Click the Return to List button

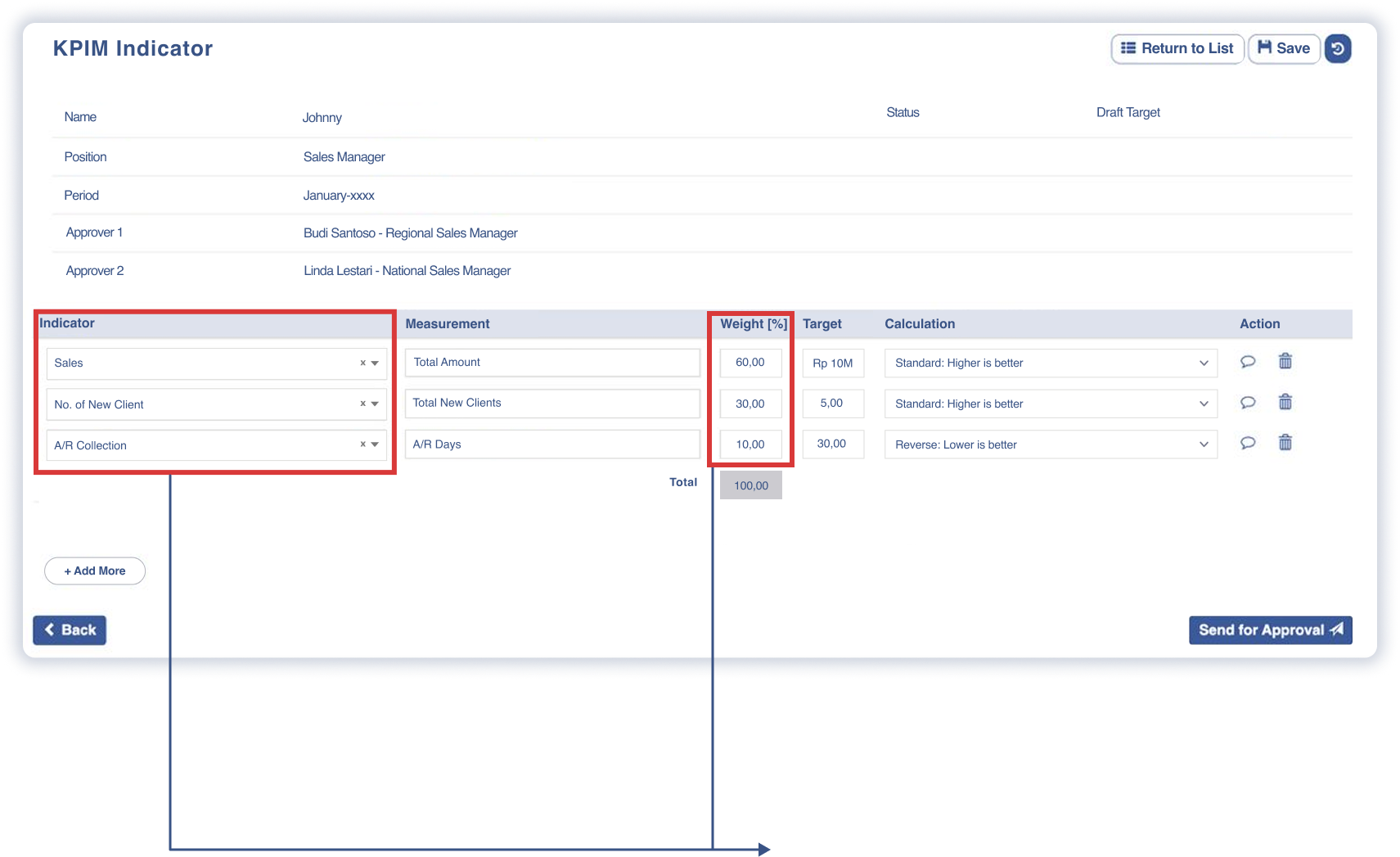1177,48
